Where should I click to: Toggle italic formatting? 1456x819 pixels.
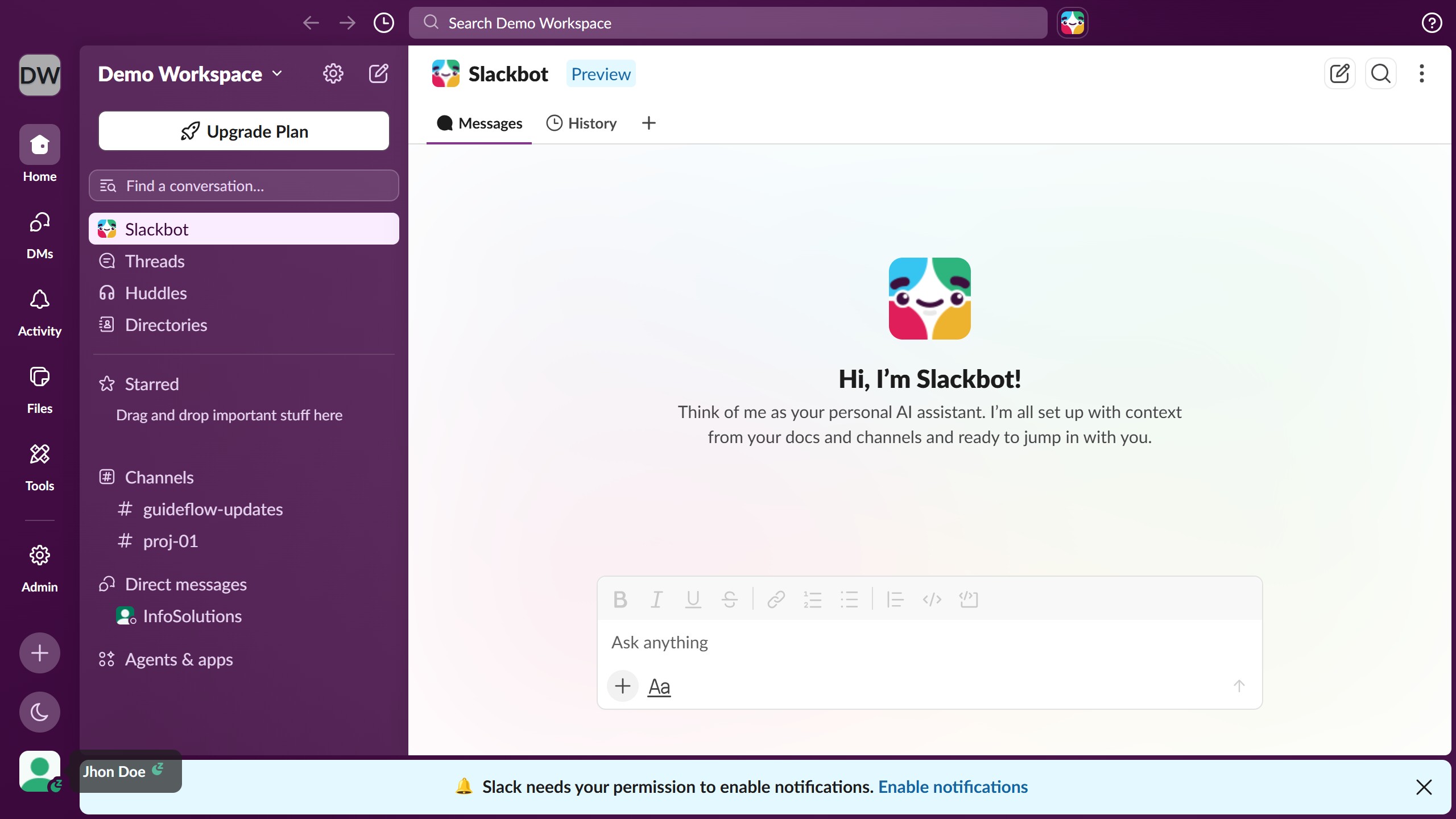(x=656, y=599)
